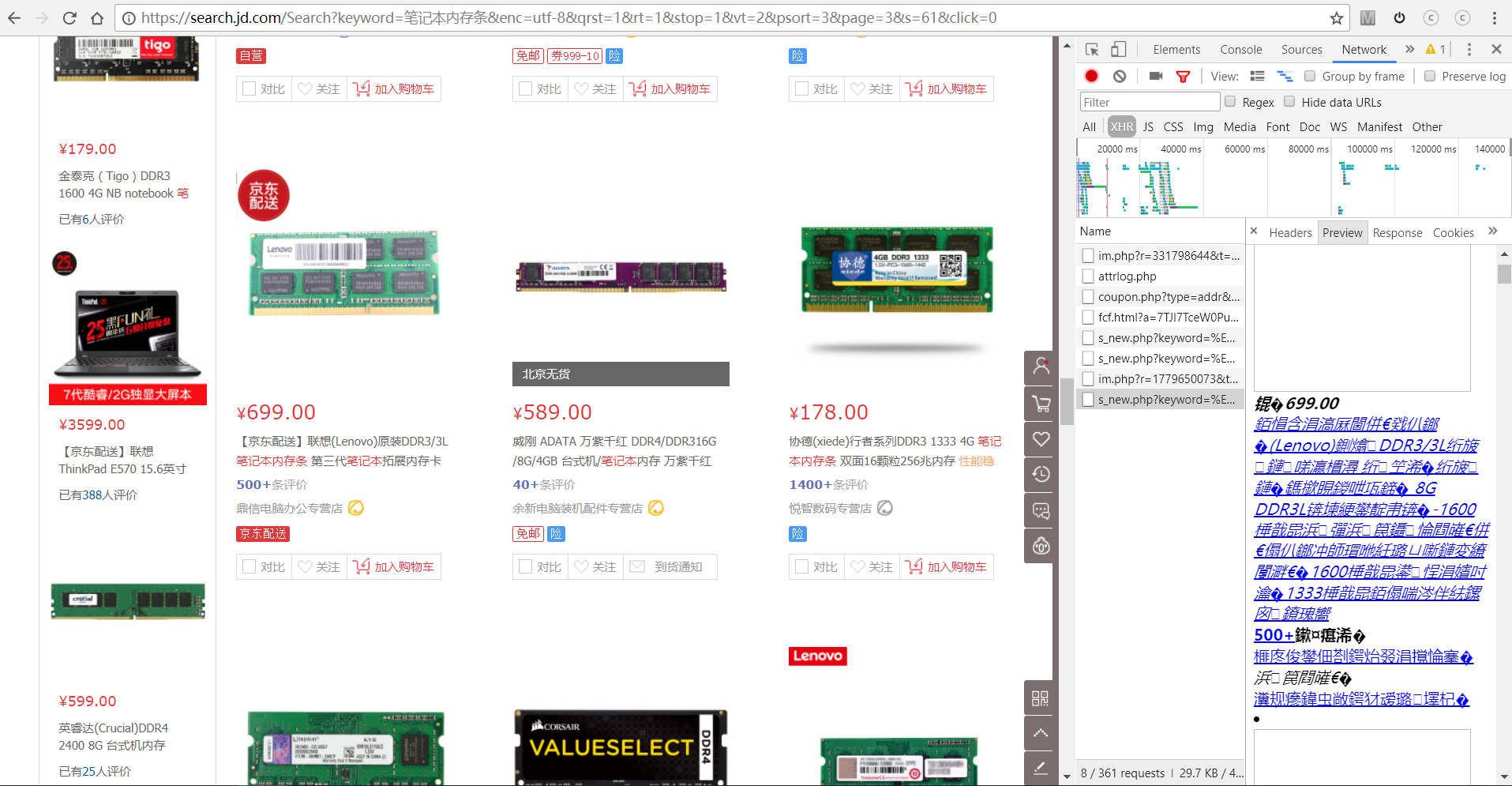Open the JD sidebar user account icon
This screenshot has height=786, width=1512.
coord(1041,367)
